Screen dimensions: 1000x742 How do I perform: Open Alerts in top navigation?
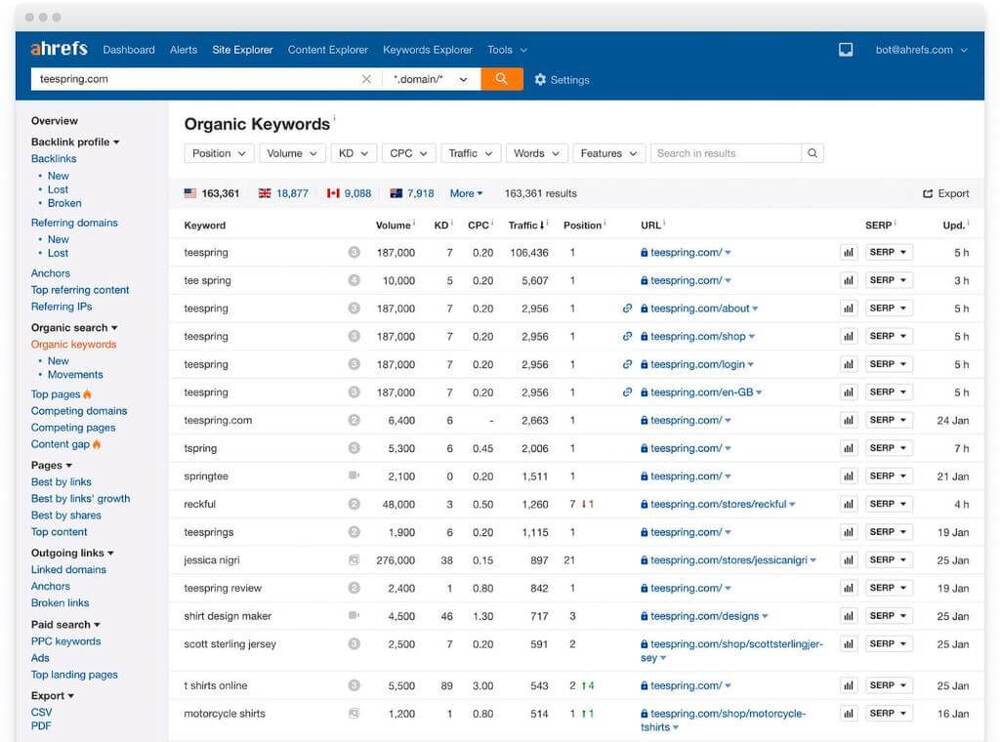click(x=183, y=50)
